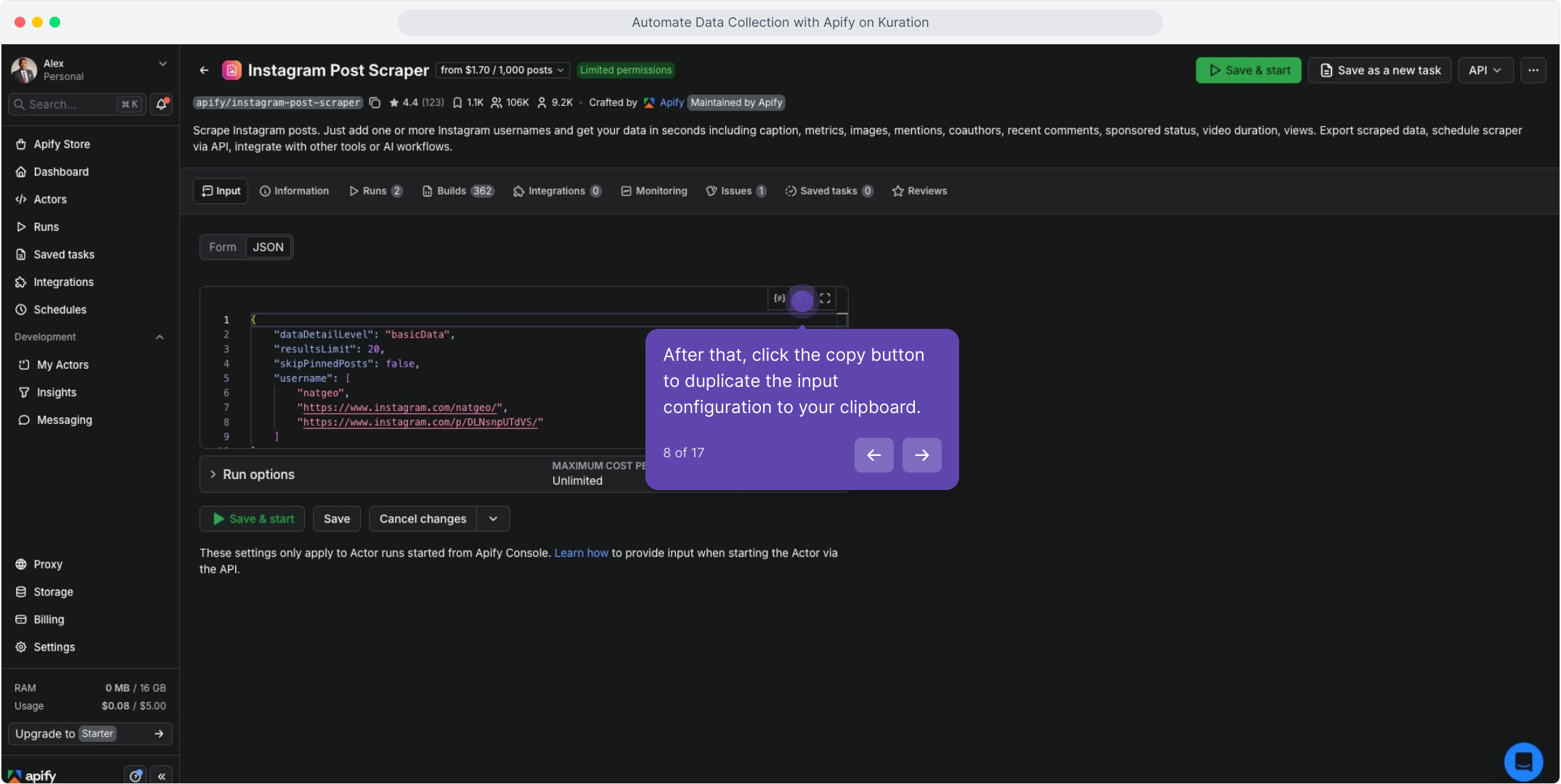This screenshot has width=1561, height=784.
Task: Switch input view to Form
Action: click(x=223, y=248)
